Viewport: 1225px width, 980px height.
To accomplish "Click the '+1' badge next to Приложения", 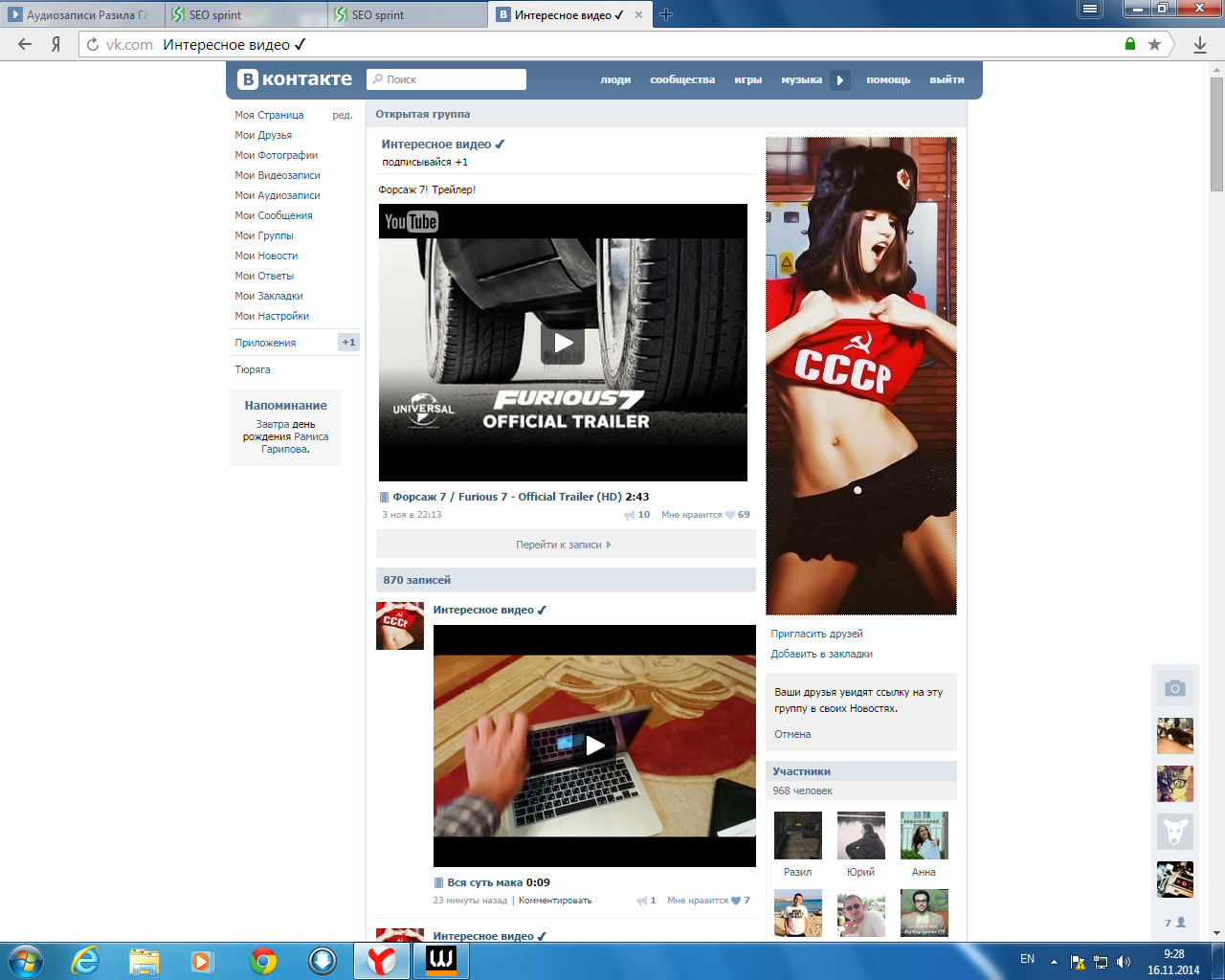I will (x=348, y=343).
